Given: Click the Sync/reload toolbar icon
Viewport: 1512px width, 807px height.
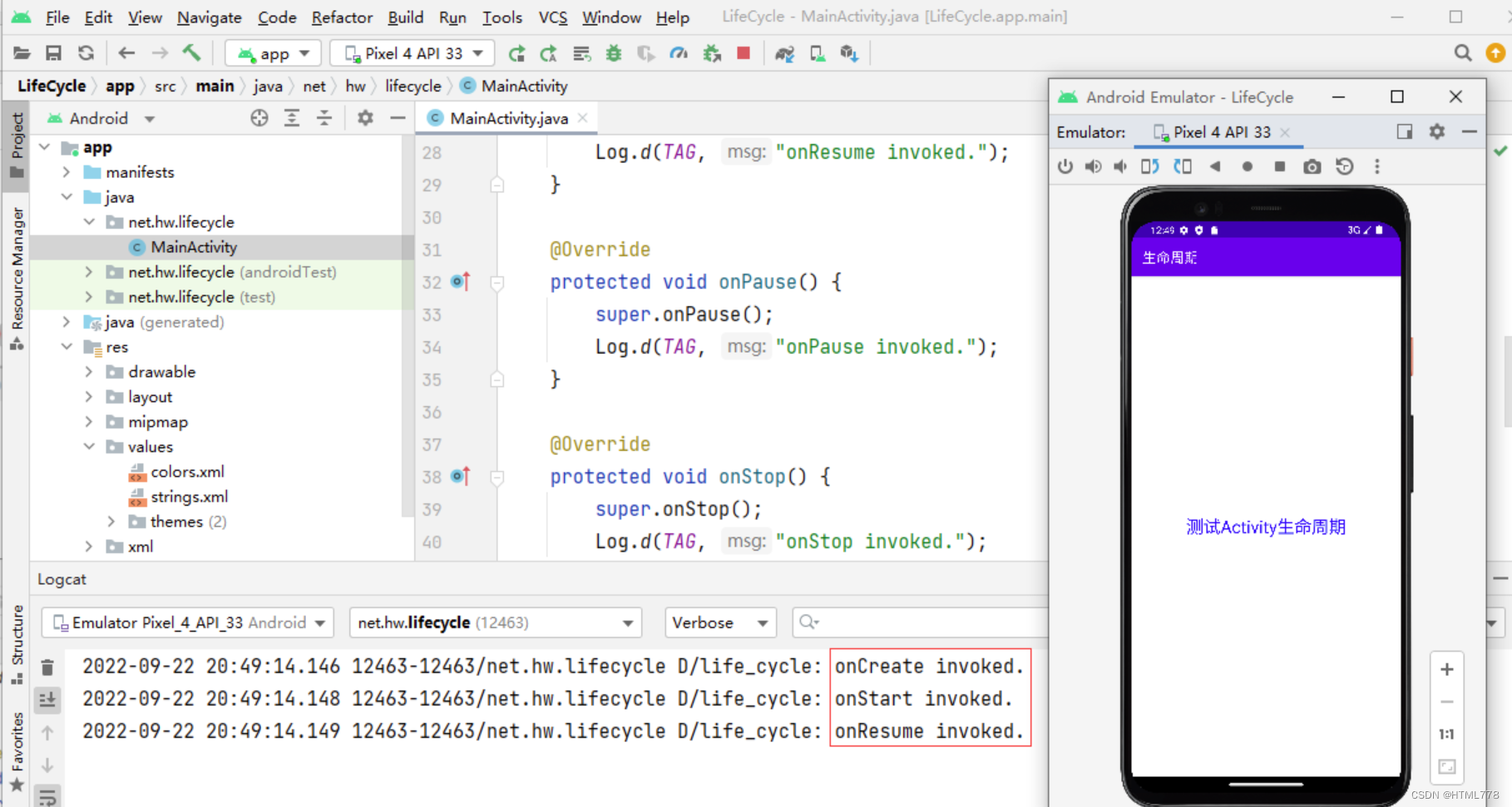Looking at the screenshot, I should [x=86, y=53].
